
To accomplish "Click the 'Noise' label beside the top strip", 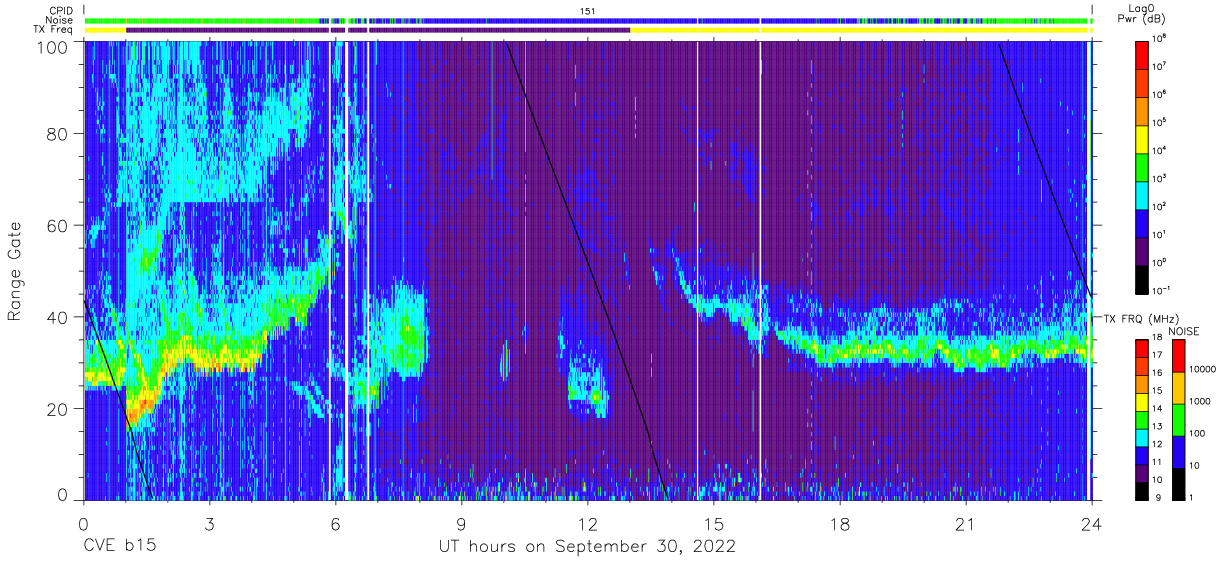I will point(61,20).
